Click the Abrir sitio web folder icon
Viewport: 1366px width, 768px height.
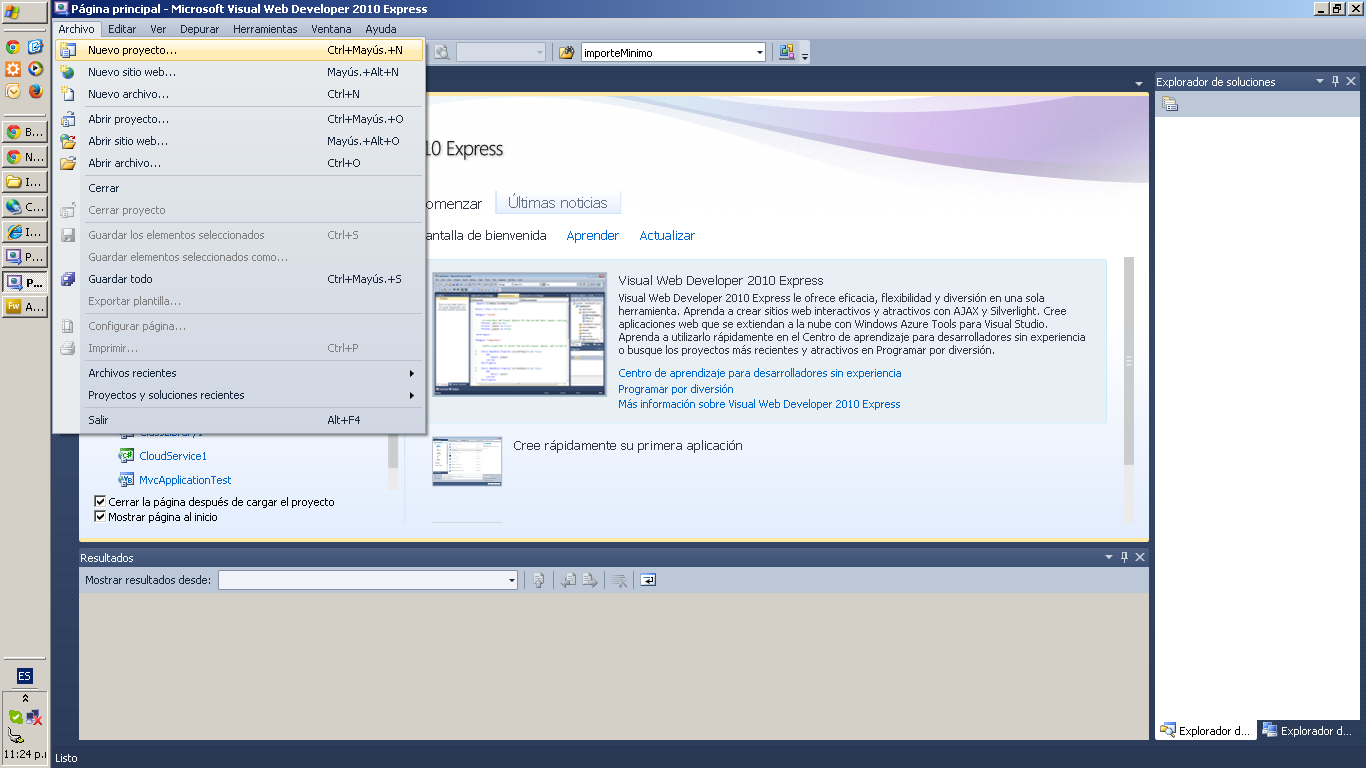(68, 141)
